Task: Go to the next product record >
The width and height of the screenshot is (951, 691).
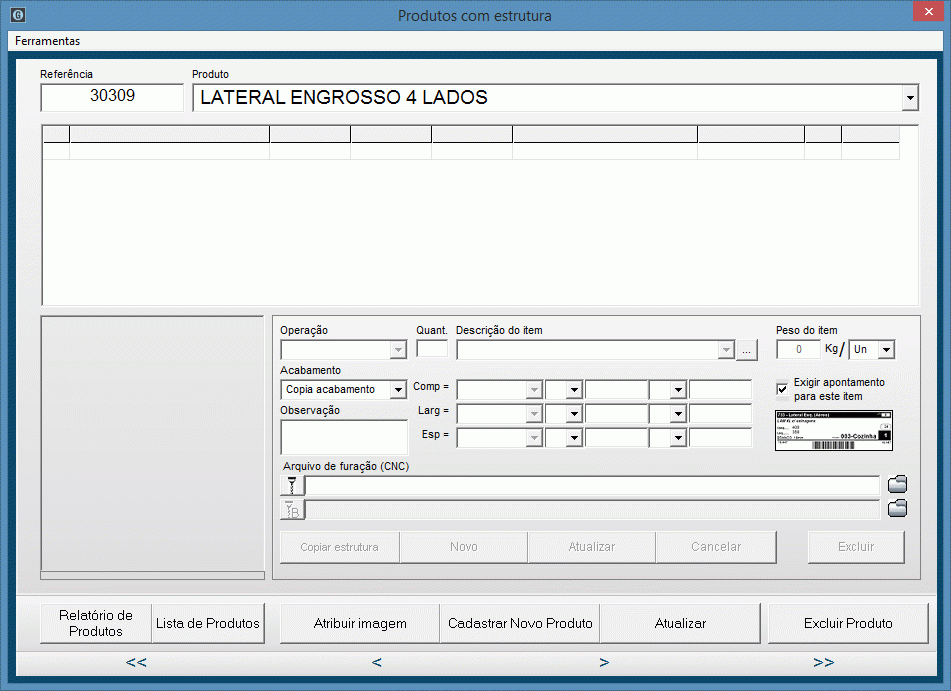Action: (x=604, y=662)
